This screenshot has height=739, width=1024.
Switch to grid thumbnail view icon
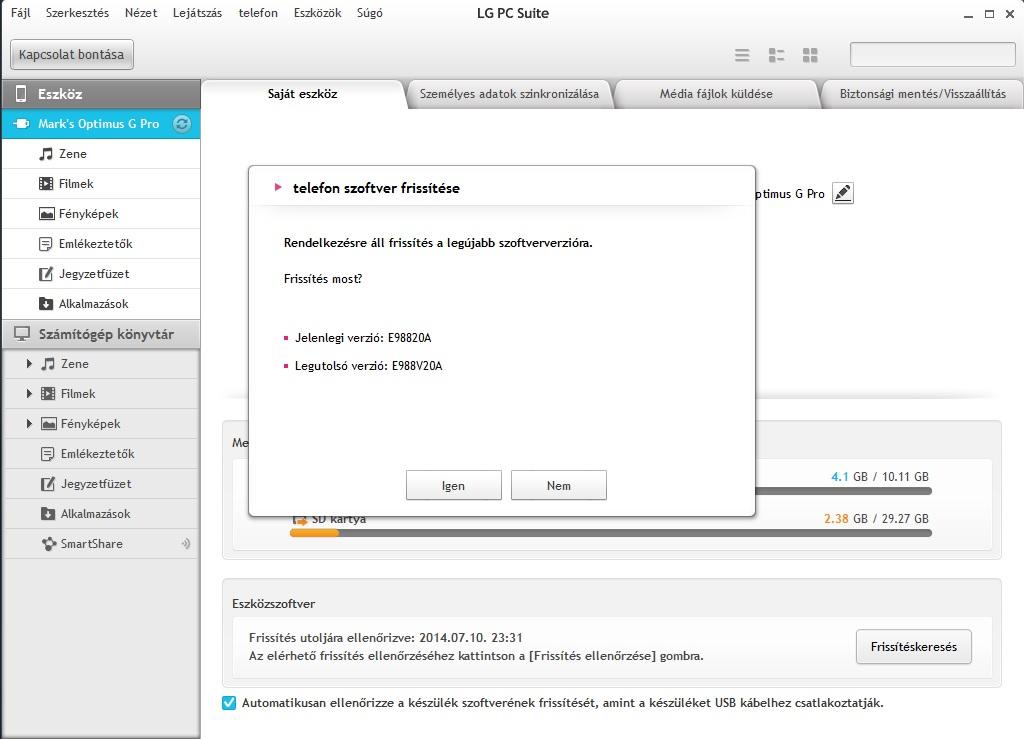[x=810, y=55]
